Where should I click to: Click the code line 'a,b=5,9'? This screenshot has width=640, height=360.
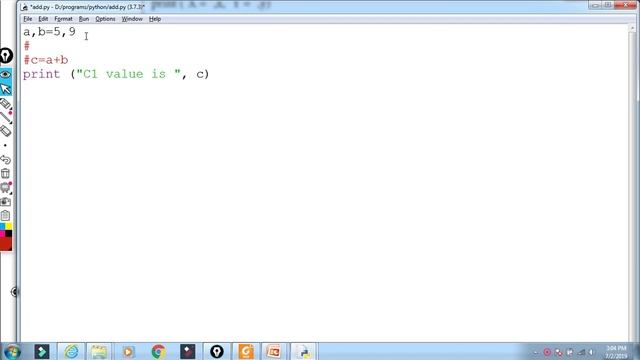pyautogui.click(x=49, y=32)
